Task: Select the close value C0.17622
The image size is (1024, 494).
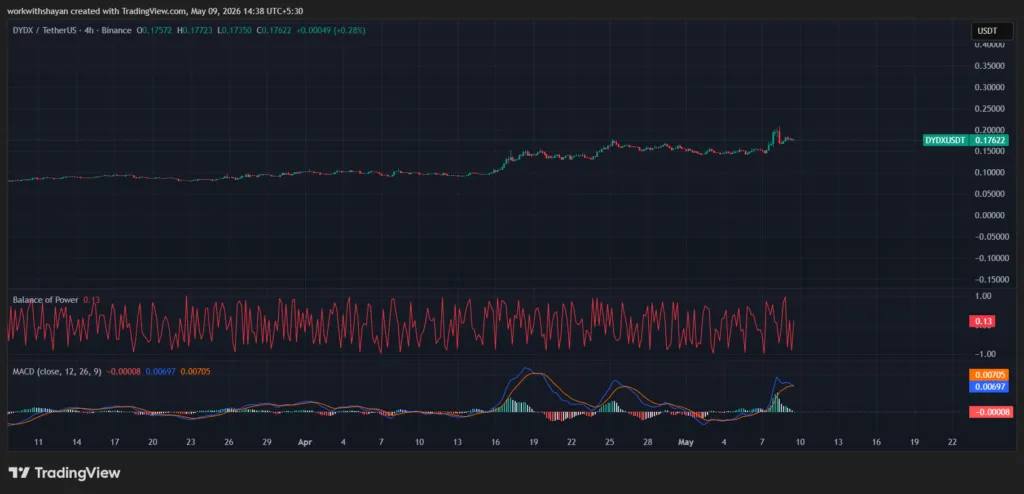Action: pyautogui.click(x=274, y=30)
